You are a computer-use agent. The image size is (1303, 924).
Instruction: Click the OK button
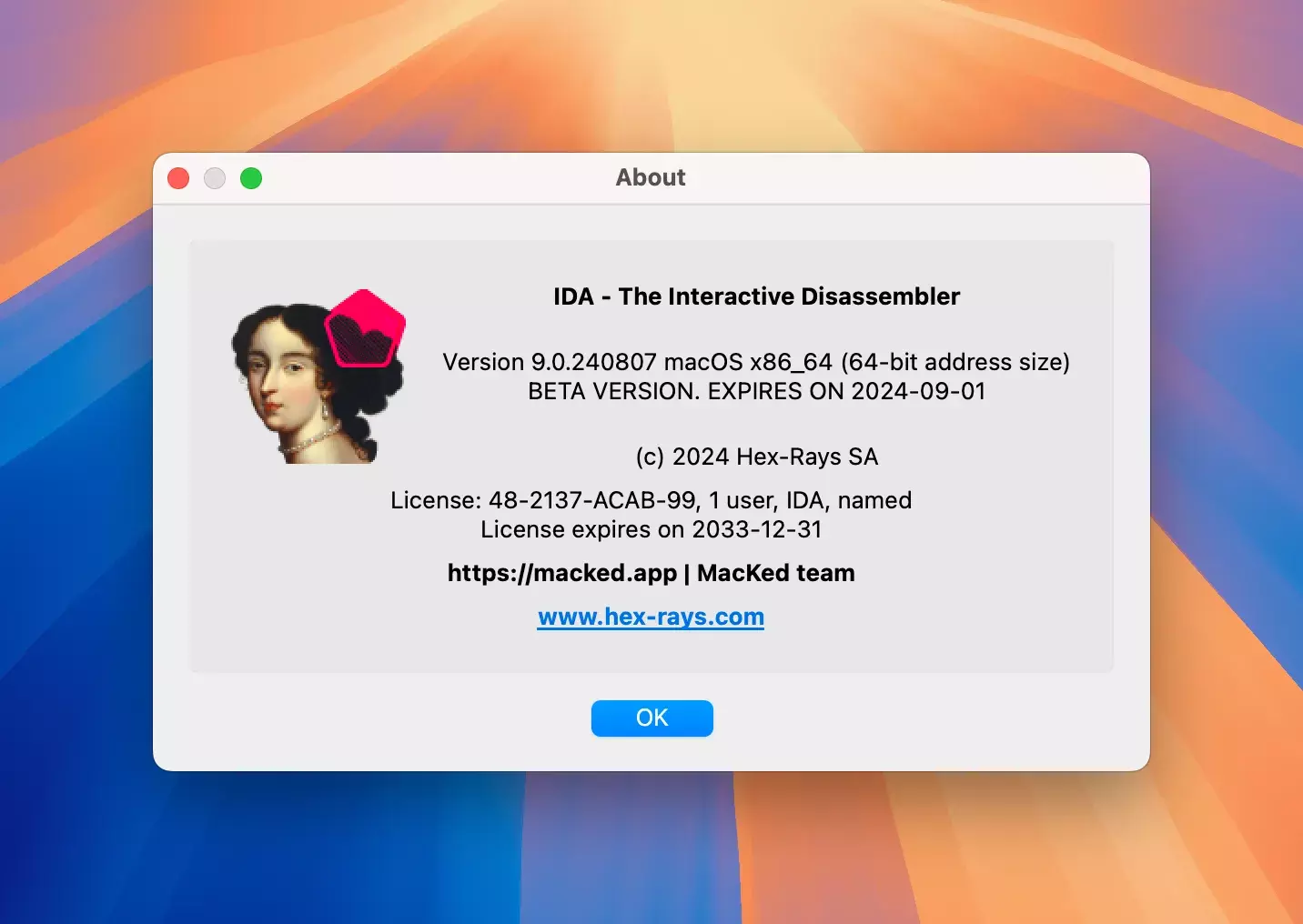[651, 718]
